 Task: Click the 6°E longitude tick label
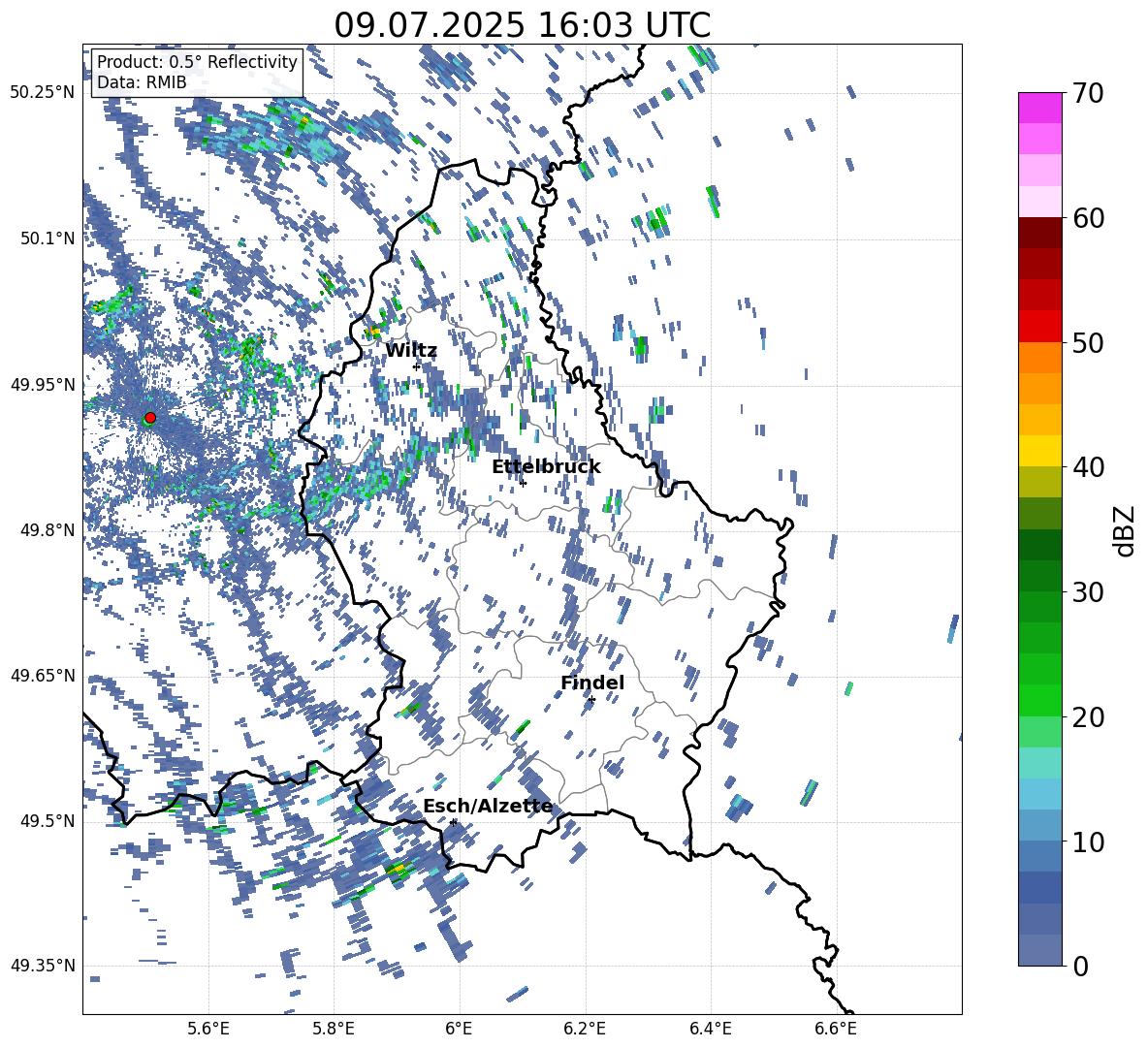tap(459, 1030)
